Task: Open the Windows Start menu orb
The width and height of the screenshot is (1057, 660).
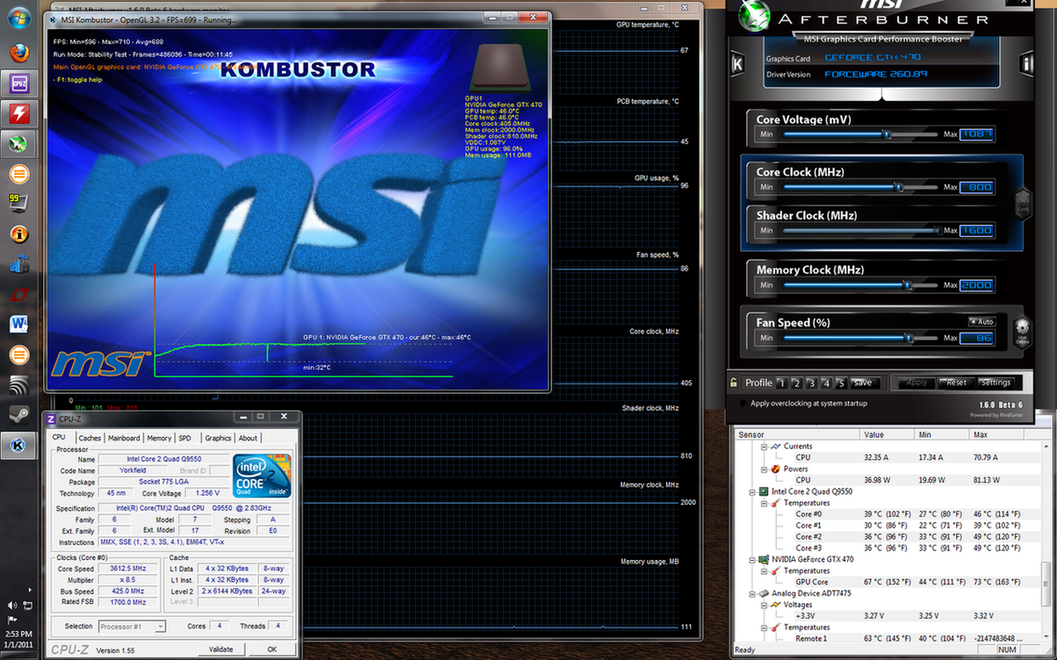Action: coord(18,18)
